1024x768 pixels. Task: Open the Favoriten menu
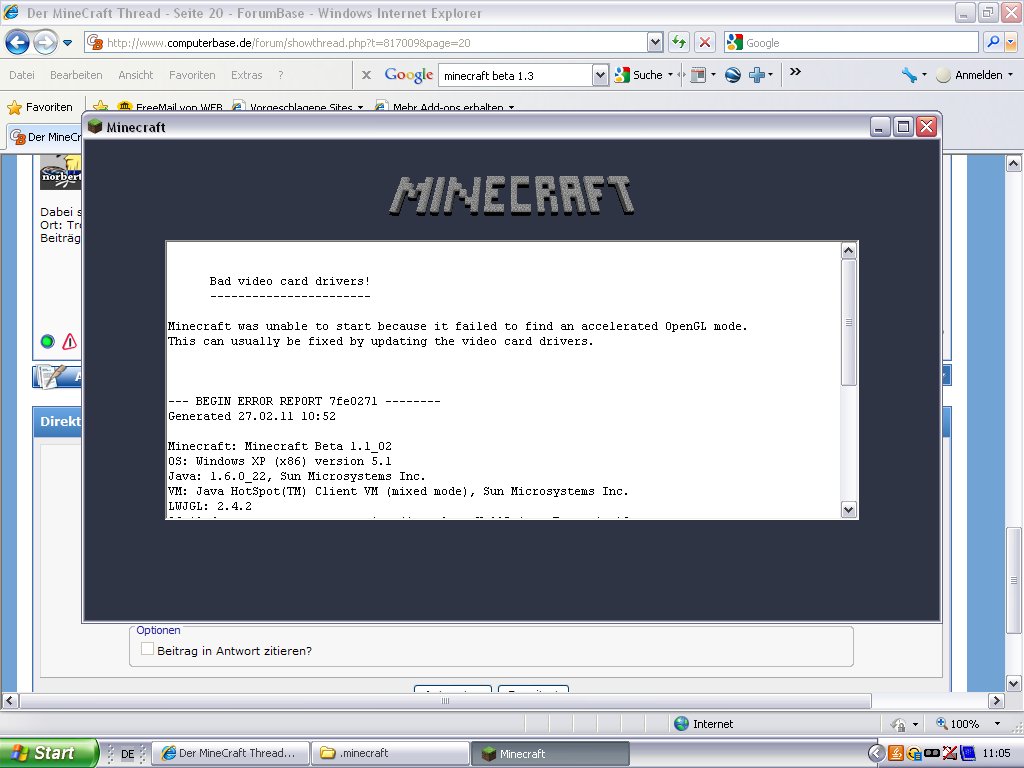192,75
